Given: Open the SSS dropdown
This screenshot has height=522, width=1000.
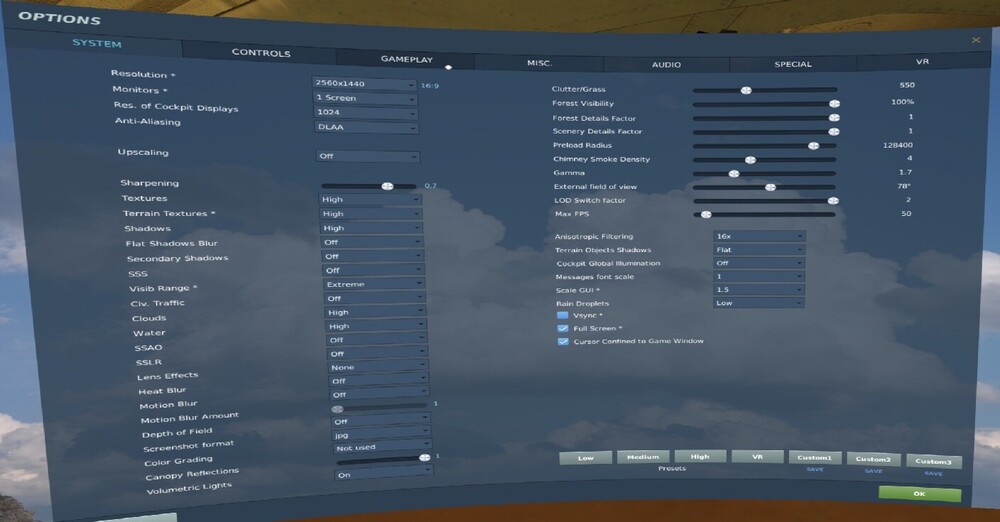Looking at the screenshot, I should click(x=374, y=270).
